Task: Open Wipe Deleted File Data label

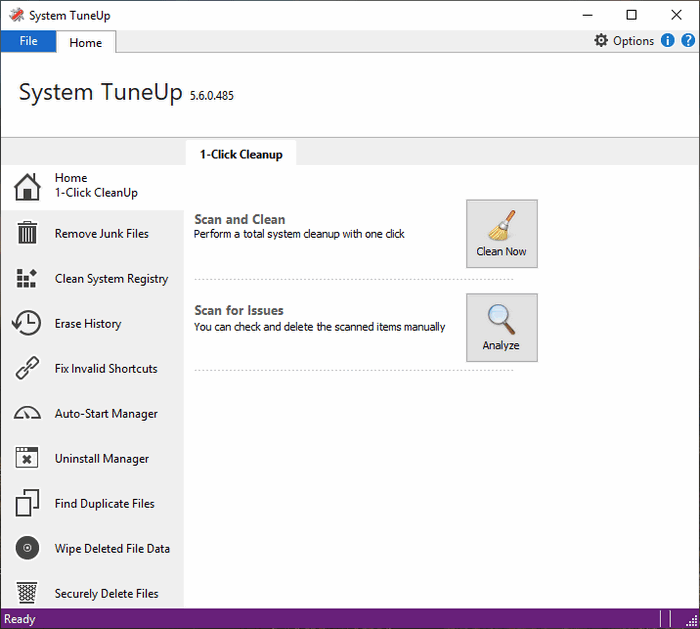Action: 112,548
